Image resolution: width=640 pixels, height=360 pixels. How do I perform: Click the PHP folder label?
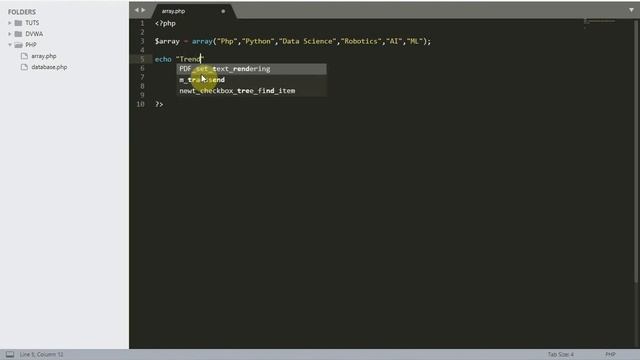click(x=31, y=45)
